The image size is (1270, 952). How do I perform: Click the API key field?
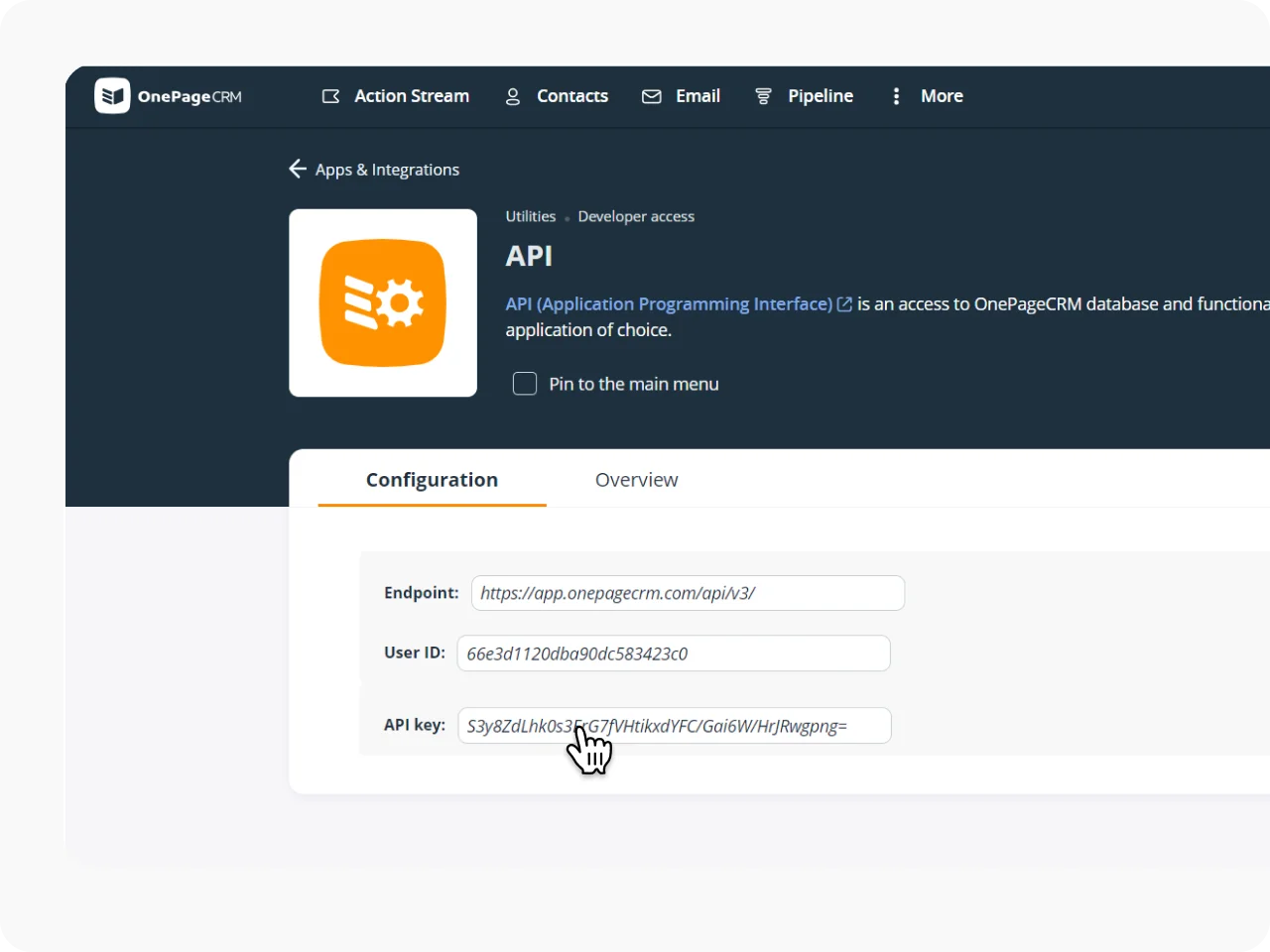pyautogui.click(x=675, y=726)
